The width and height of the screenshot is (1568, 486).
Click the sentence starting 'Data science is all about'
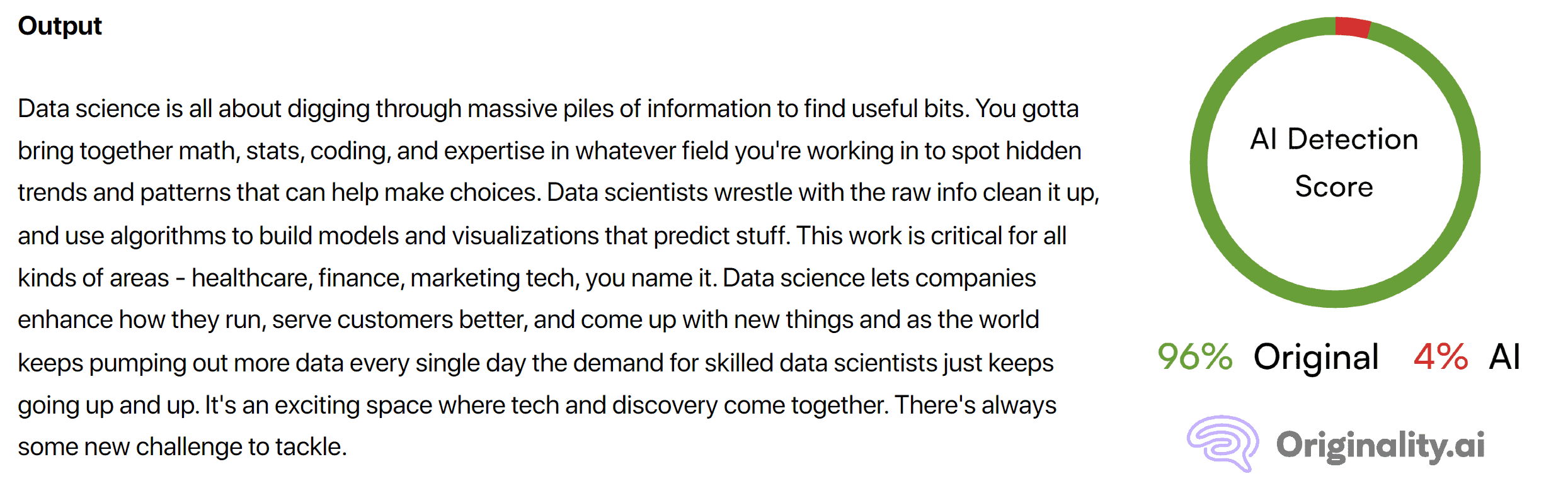(493, 109)
